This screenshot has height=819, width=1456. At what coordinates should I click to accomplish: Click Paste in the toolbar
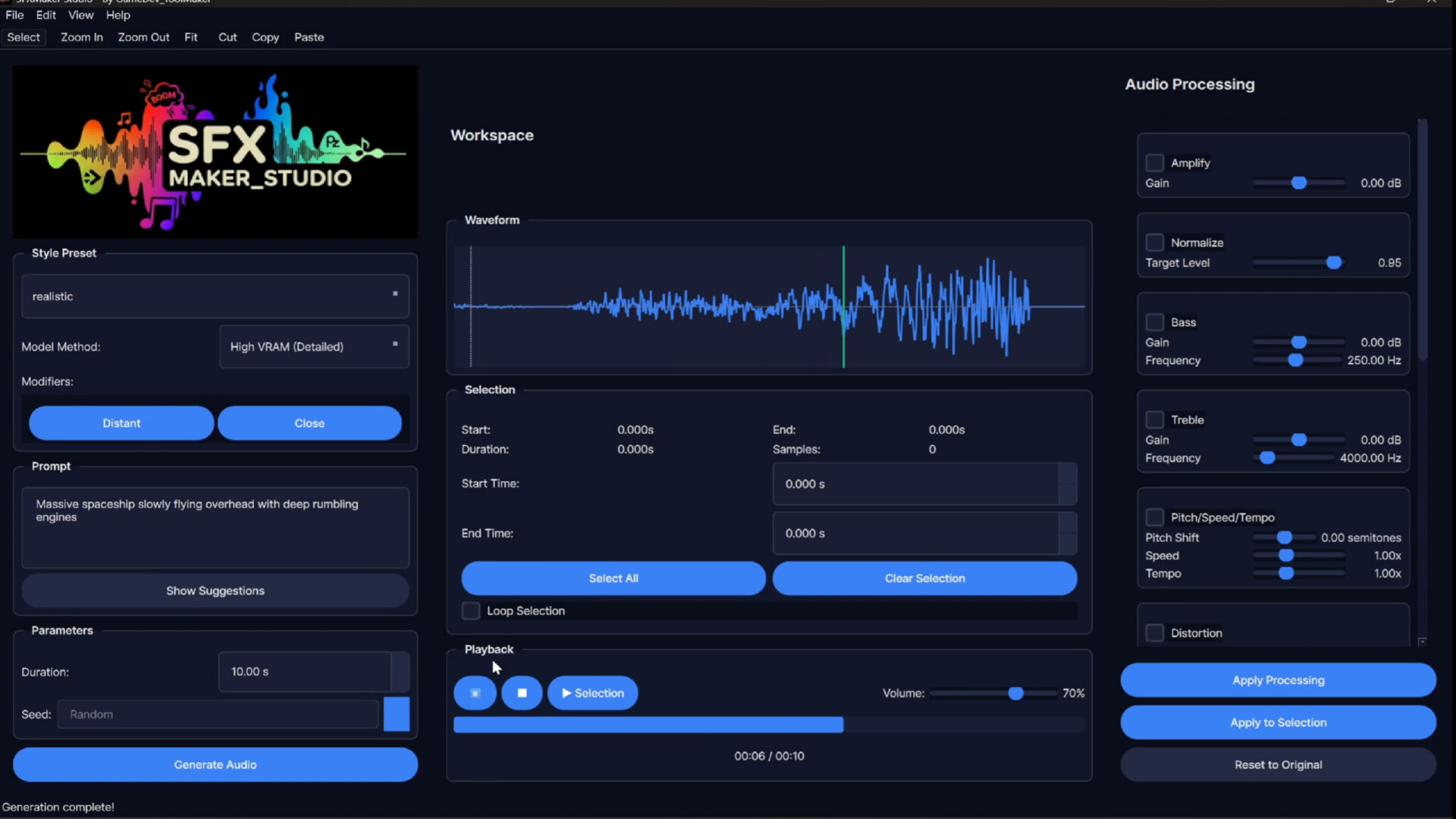[309, 36]
